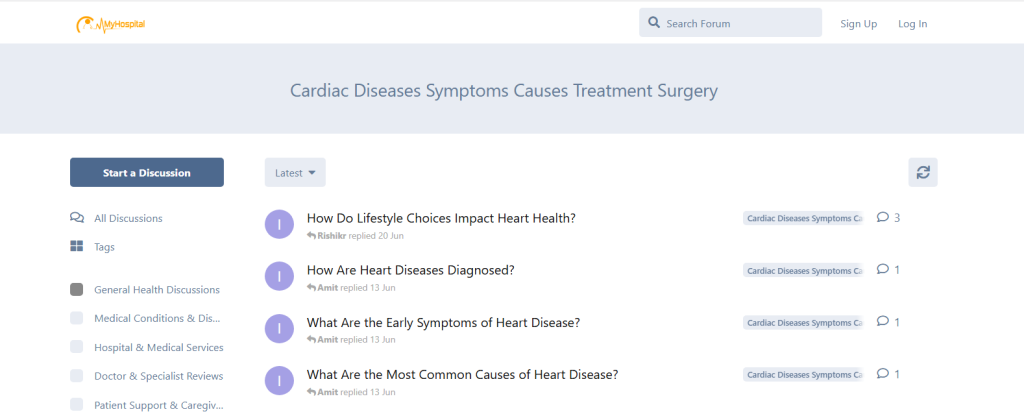Click the MyHospital logo

(x=111, y=23)
